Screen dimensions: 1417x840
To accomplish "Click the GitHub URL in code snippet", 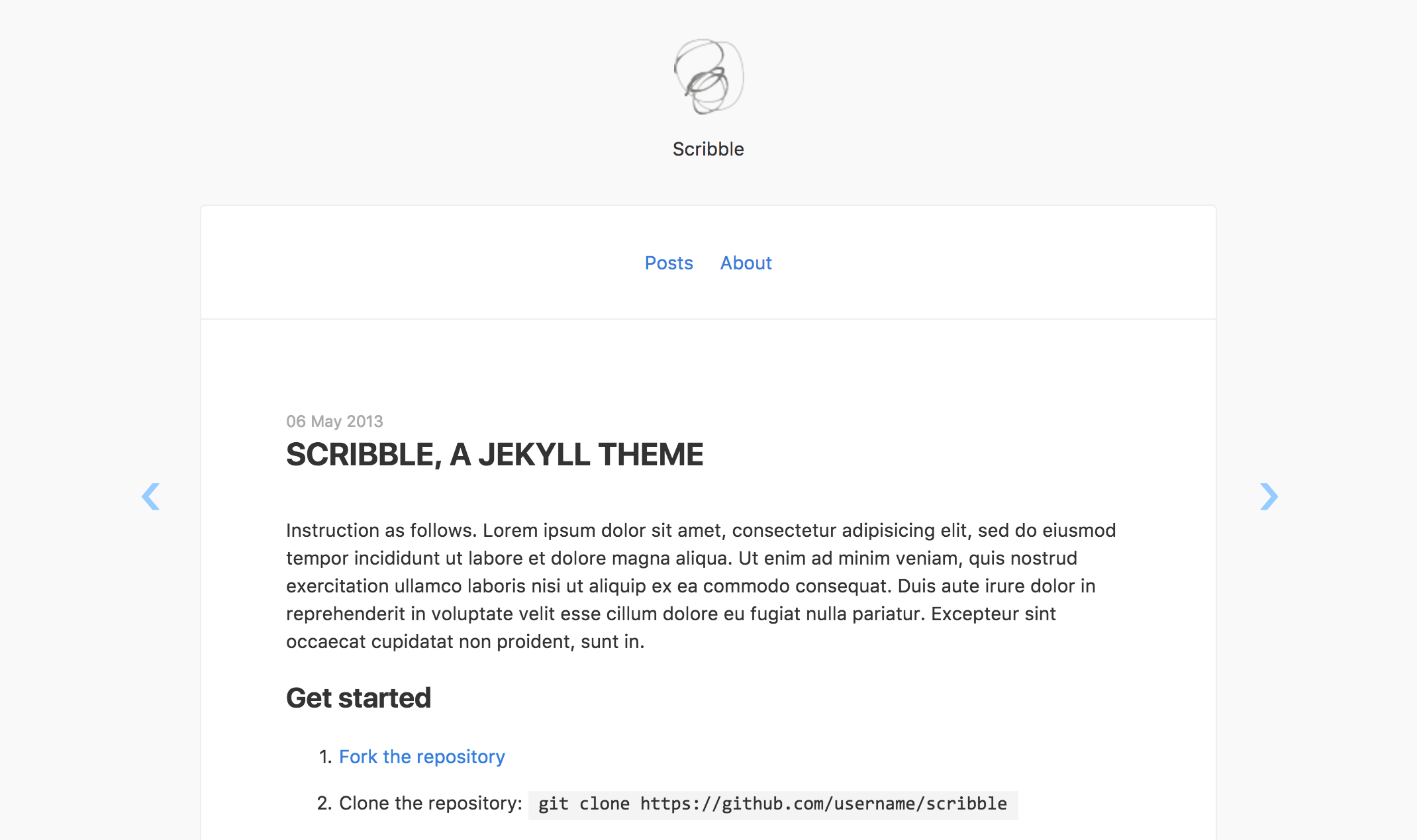I will point(823,804).
